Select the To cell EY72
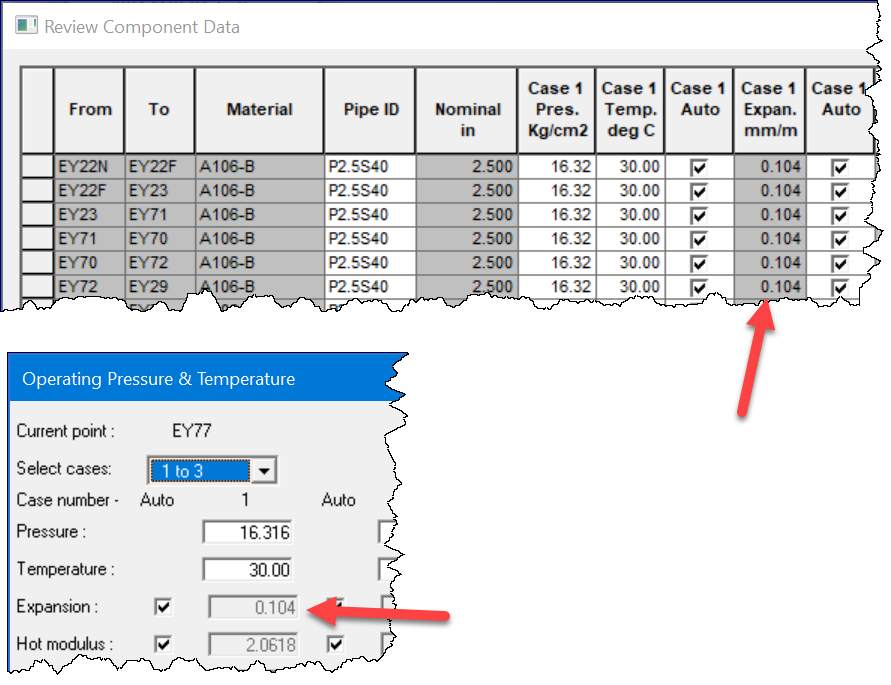Viewport: 891px width, 685px height. coord(159,263)
